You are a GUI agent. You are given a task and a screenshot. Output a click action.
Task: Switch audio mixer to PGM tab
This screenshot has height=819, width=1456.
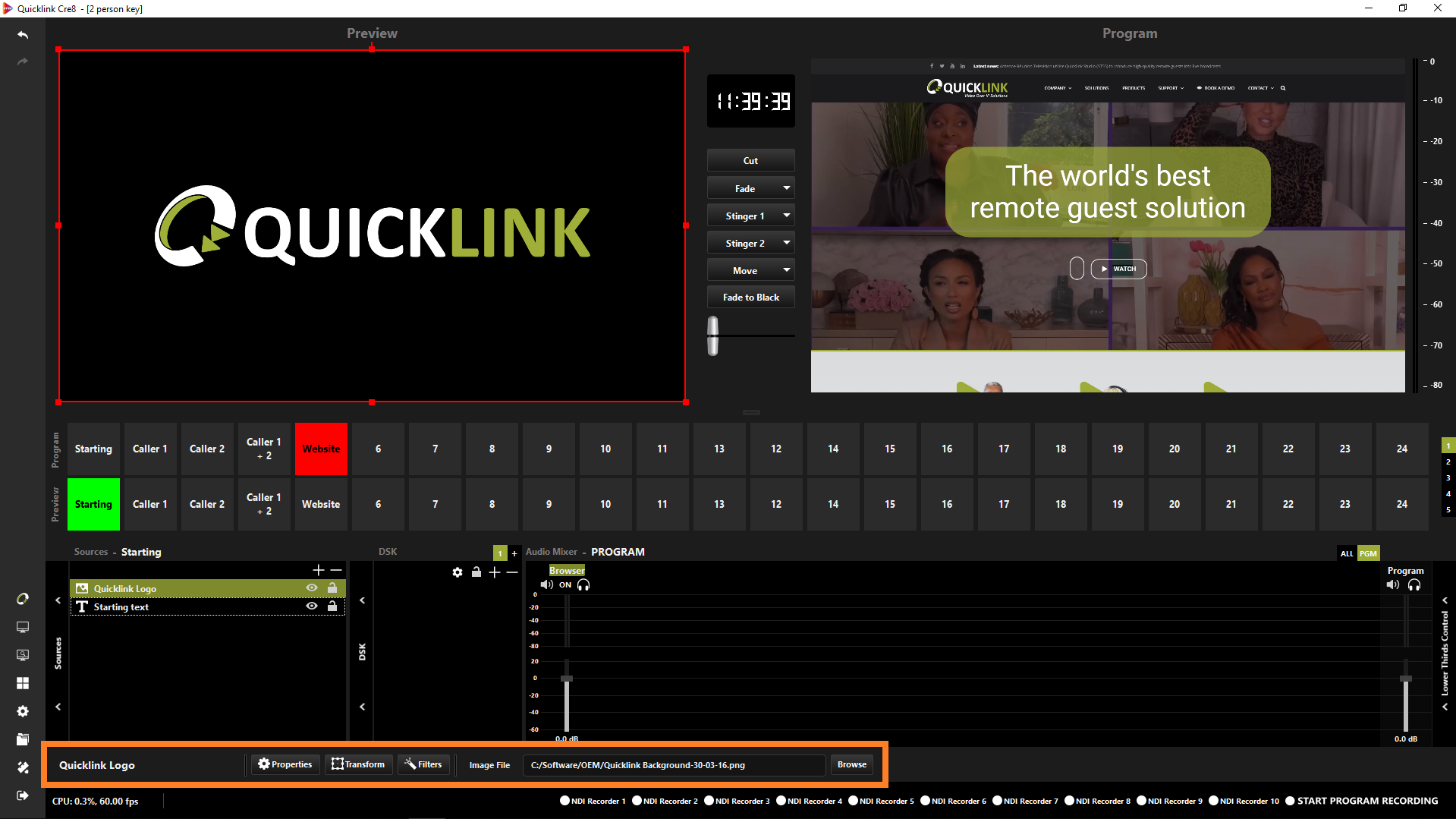[1368, 553]
